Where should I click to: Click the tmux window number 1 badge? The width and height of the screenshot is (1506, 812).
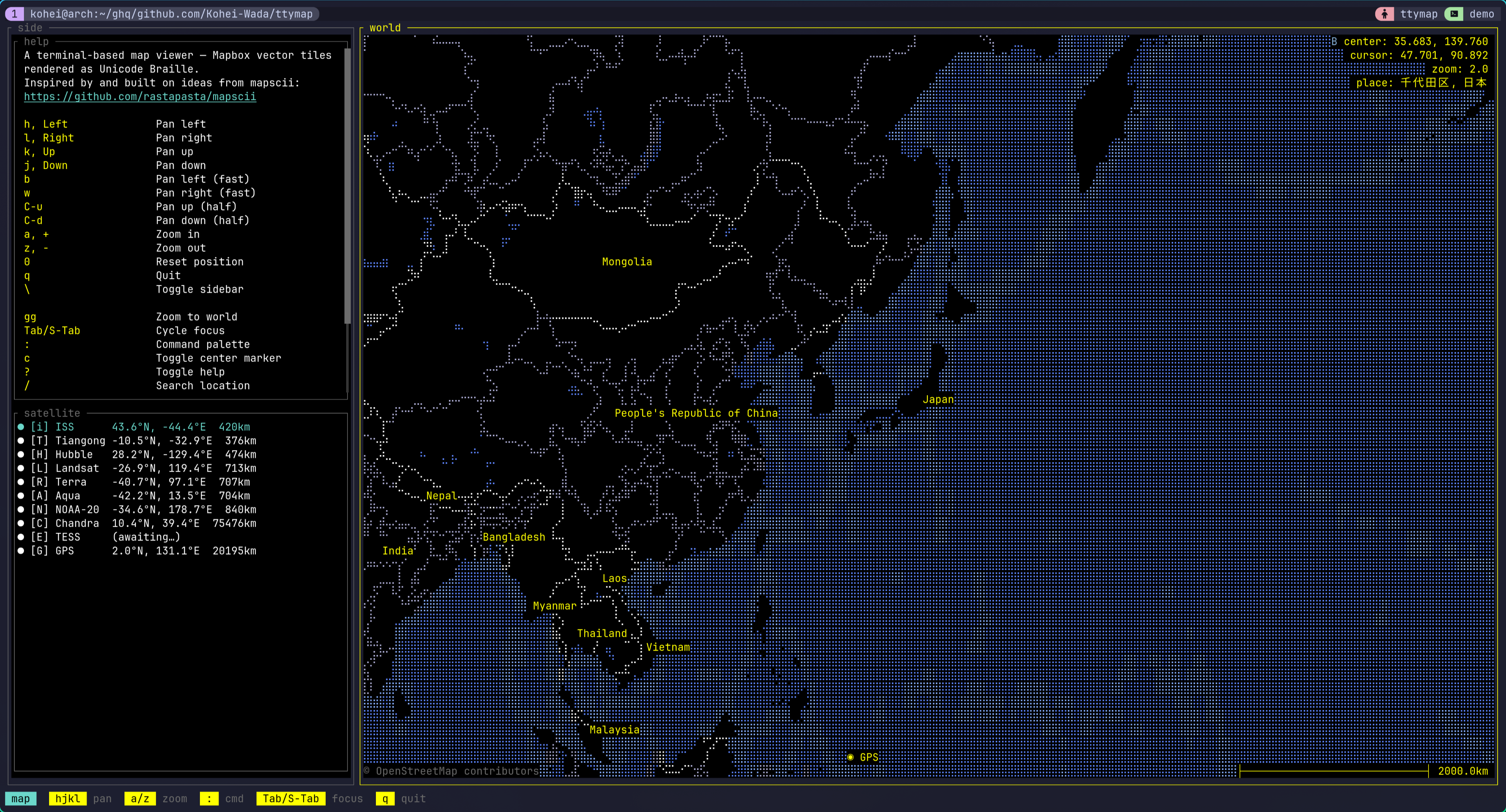pyautogui.click(x=14, y=14)
